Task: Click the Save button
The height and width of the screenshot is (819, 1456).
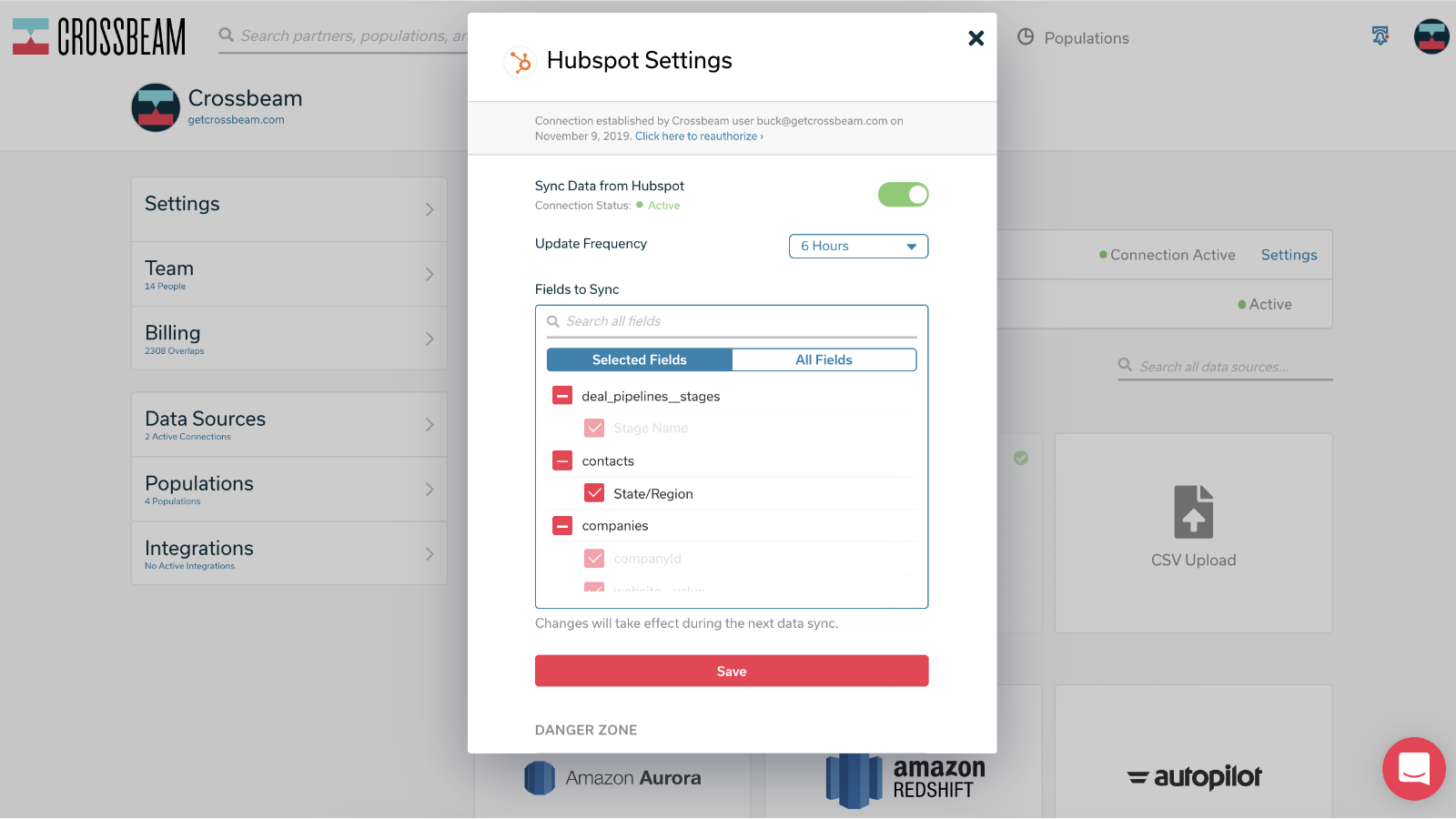Action: tap(732, 672)
